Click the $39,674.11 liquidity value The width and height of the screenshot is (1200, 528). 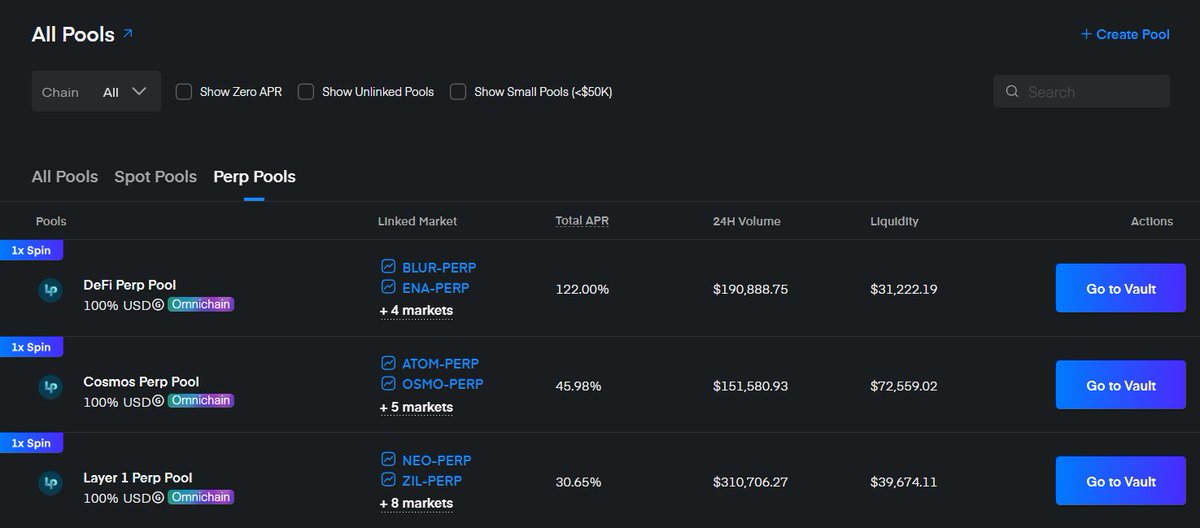[904, 482]
